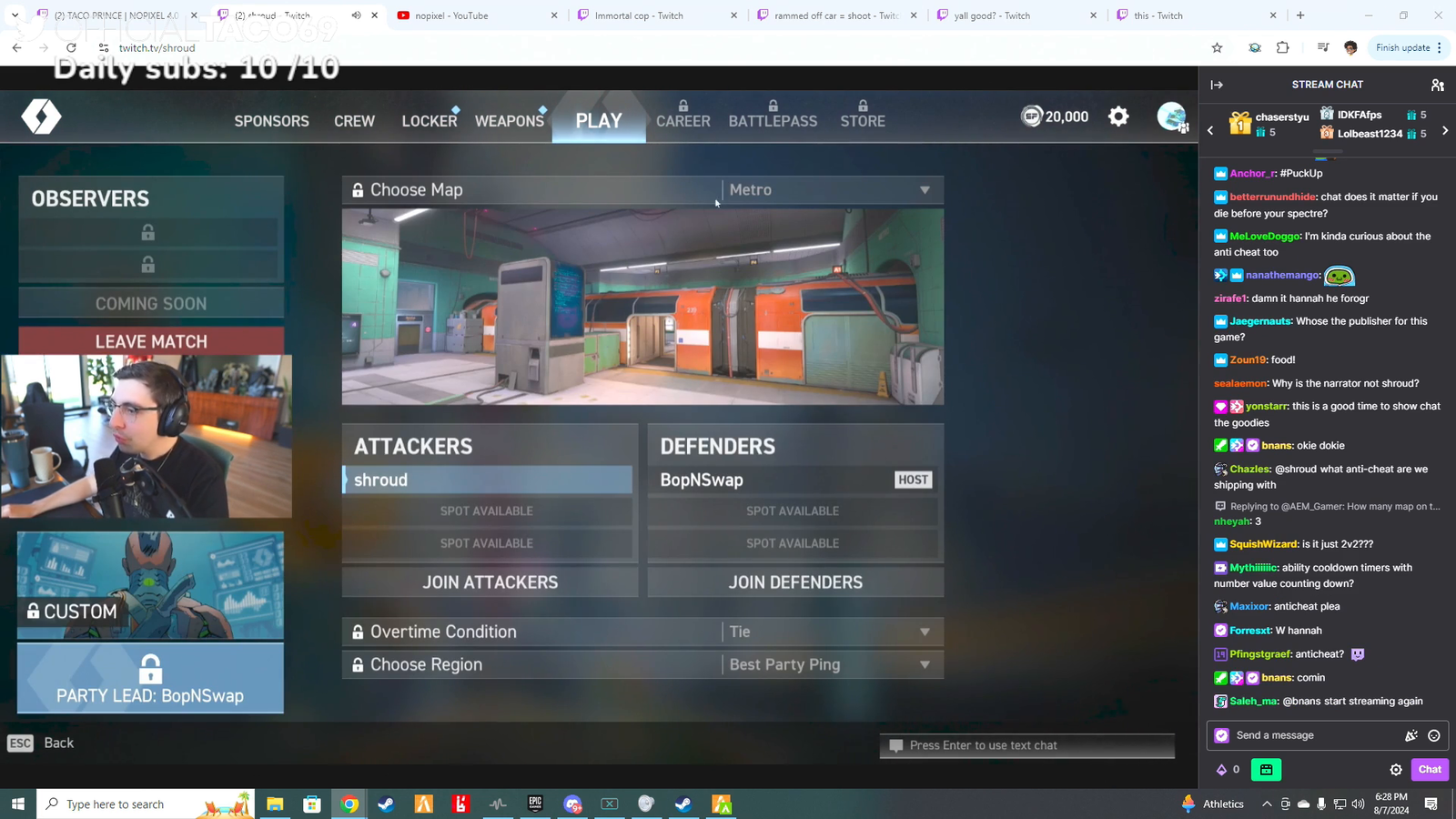Bookmark this page with star icon

[x=1217, y=47]
